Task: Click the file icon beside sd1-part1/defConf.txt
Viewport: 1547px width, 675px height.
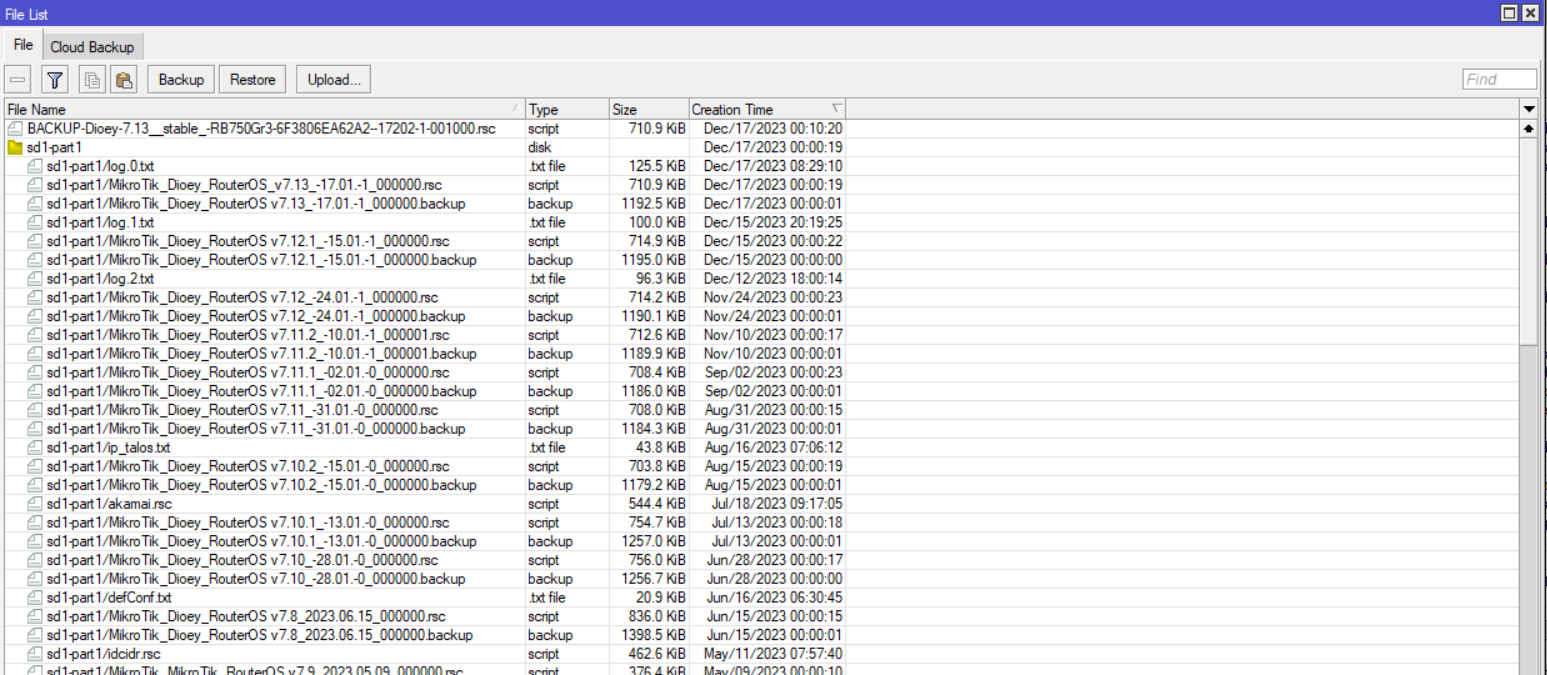Action: (x=35, y=598)
